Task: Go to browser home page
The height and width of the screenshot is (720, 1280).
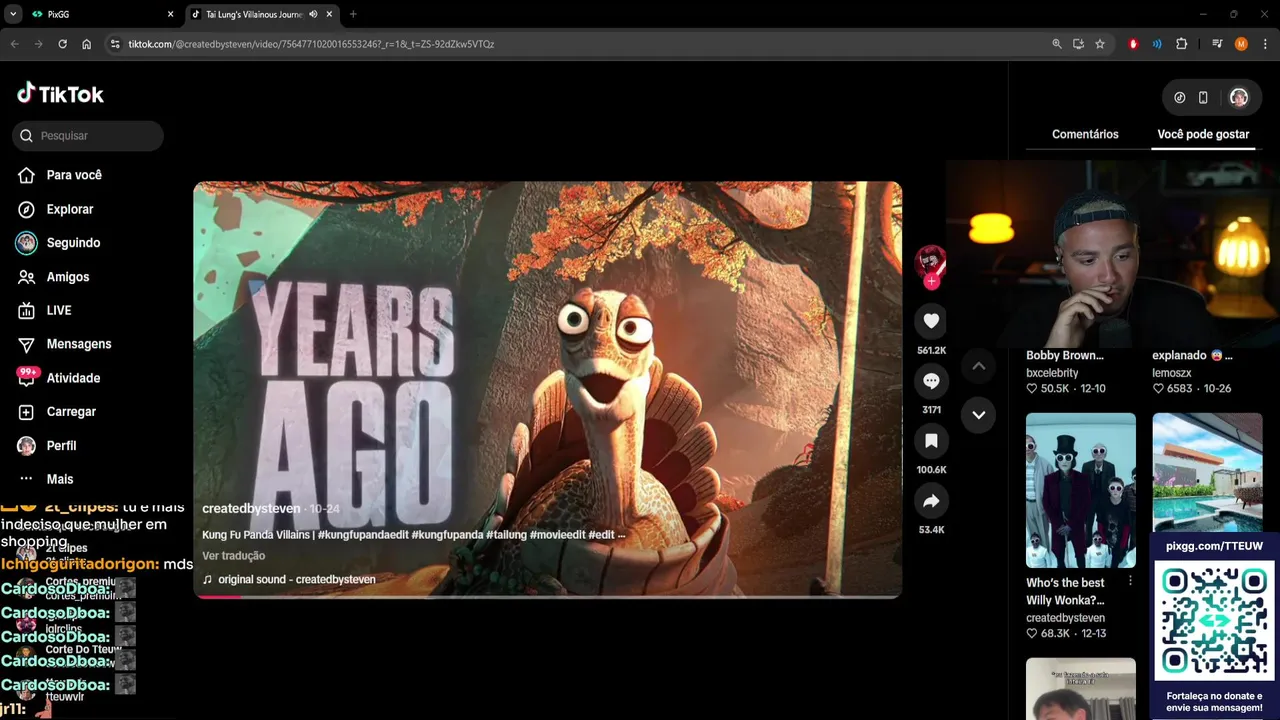Action: [87, 44]
